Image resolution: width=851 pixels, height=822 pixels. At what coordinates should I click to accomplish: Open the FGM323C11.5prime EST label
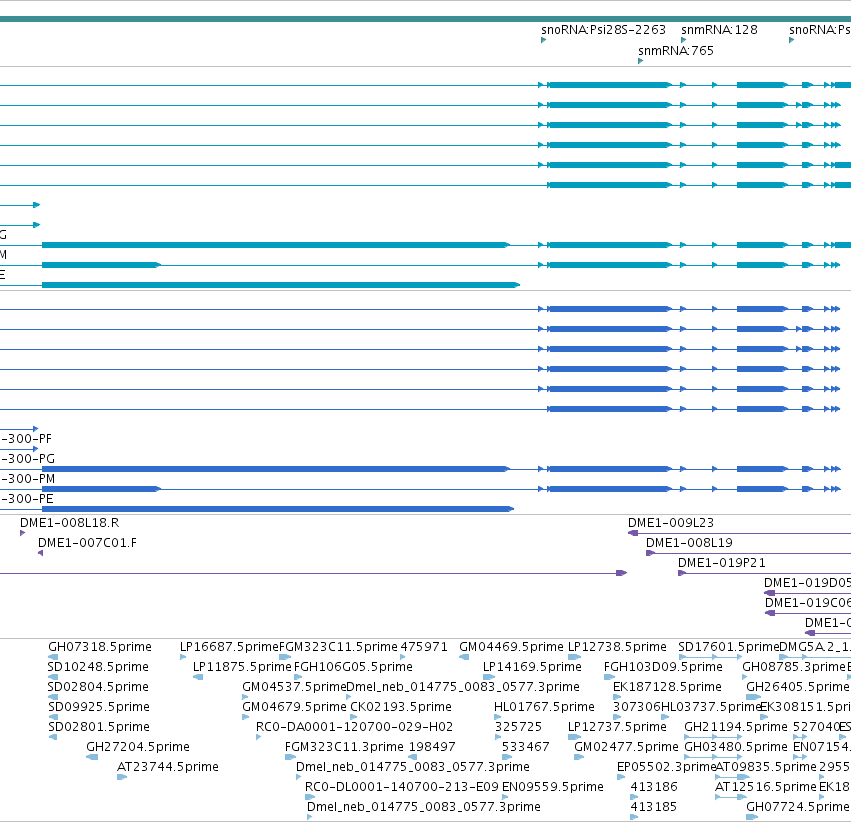pyautogui.click(x=338, y=647)
